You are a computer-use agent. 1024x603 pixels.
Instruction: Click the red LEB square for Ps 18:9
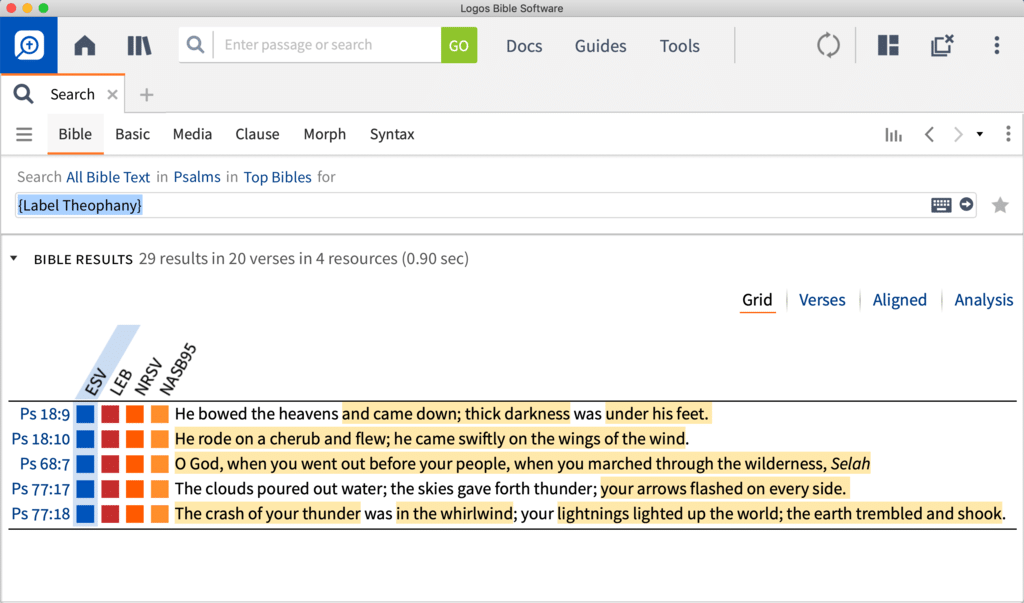pos(110,414)
